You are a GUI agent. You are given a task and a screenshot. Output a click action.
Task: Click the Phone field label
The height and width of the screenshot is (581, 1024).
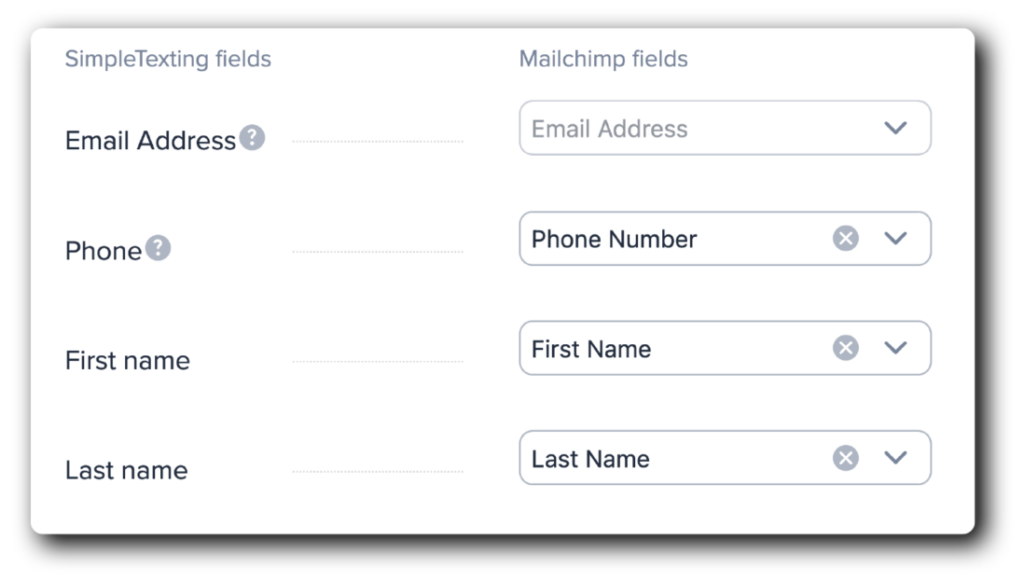pyautogui.click(x=103, y=250)
